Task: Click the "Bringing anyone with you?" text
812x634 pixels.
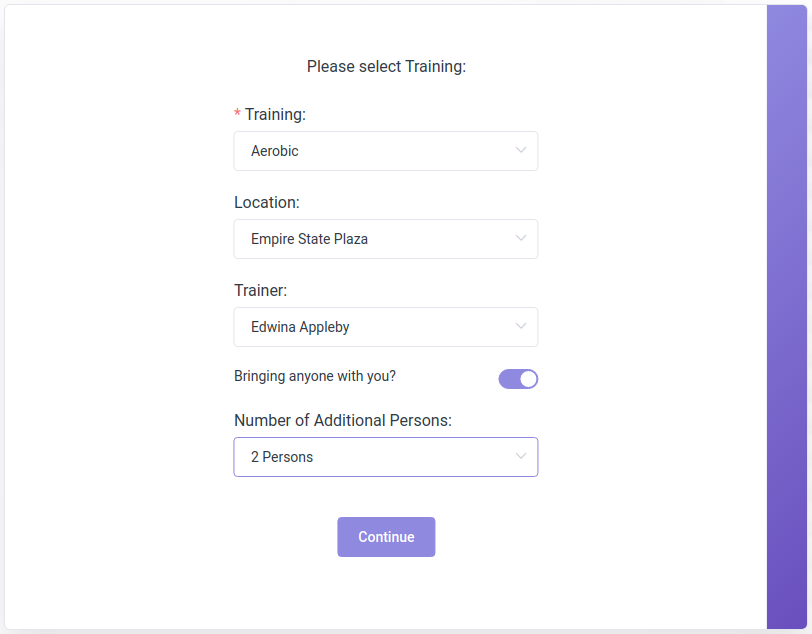Action: pyautogui.click(x=315, y=377)
